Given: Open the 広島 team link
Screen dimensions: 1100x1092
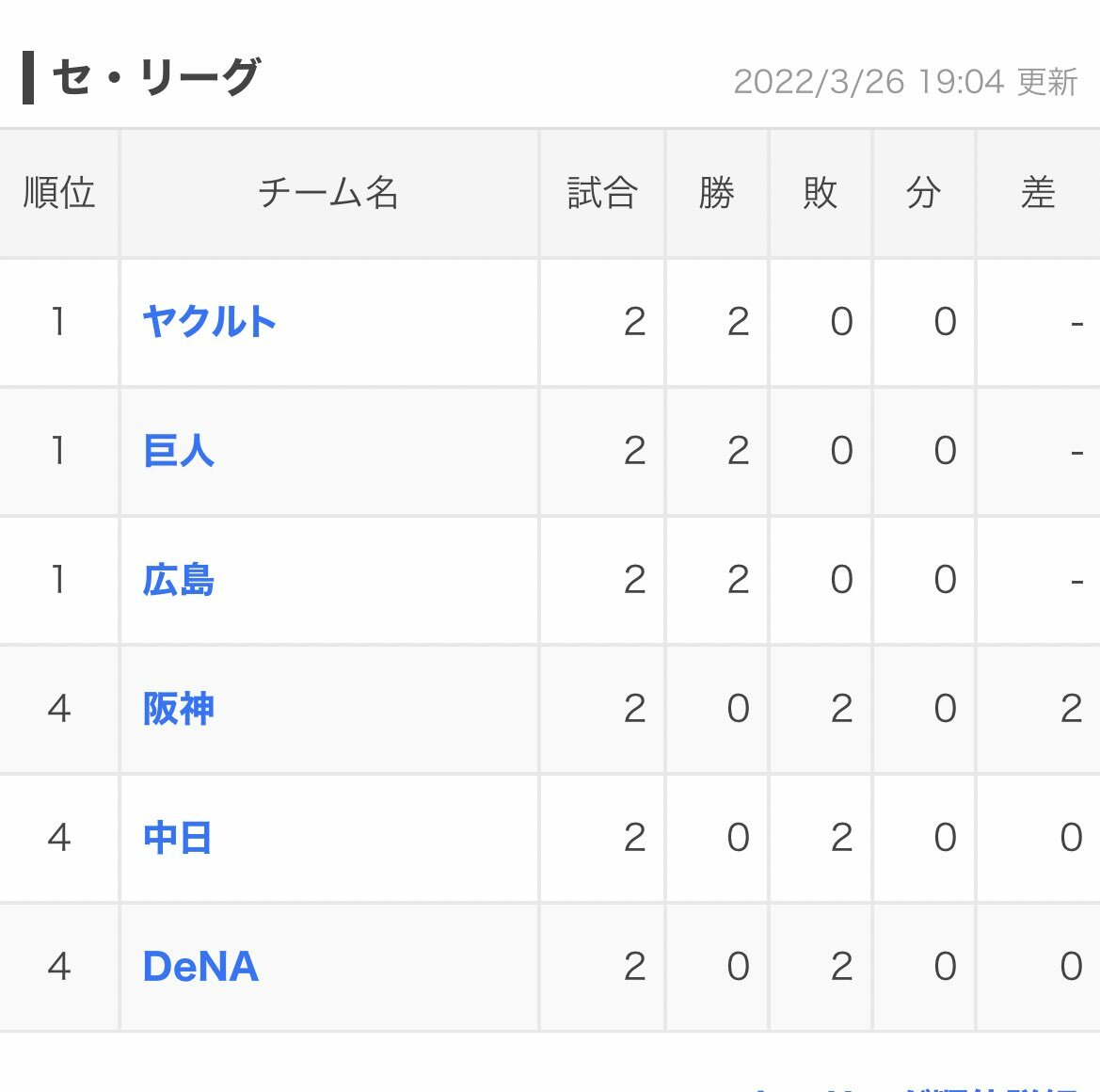Looking at the screenshot, I should [x=178, y=580].
